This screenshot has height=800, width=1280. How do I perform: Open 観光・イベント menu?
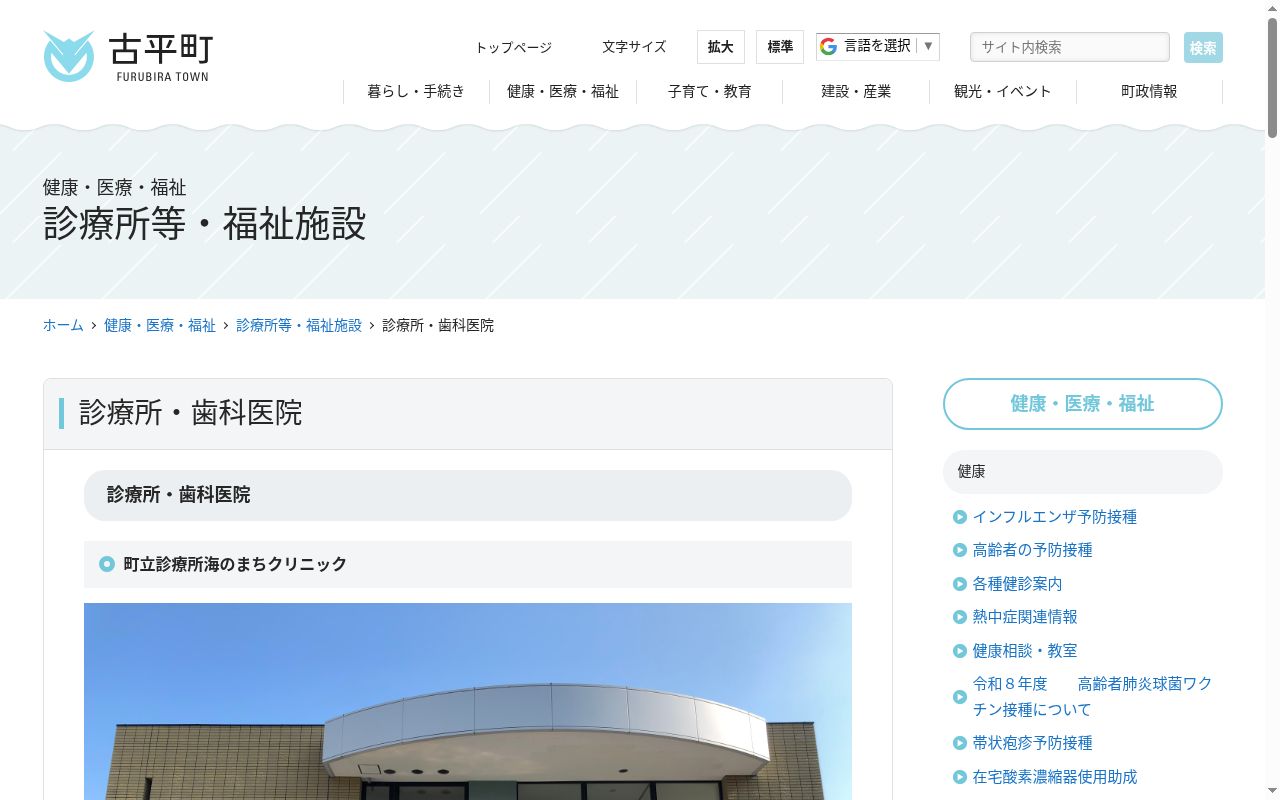tap(1003, 91)
